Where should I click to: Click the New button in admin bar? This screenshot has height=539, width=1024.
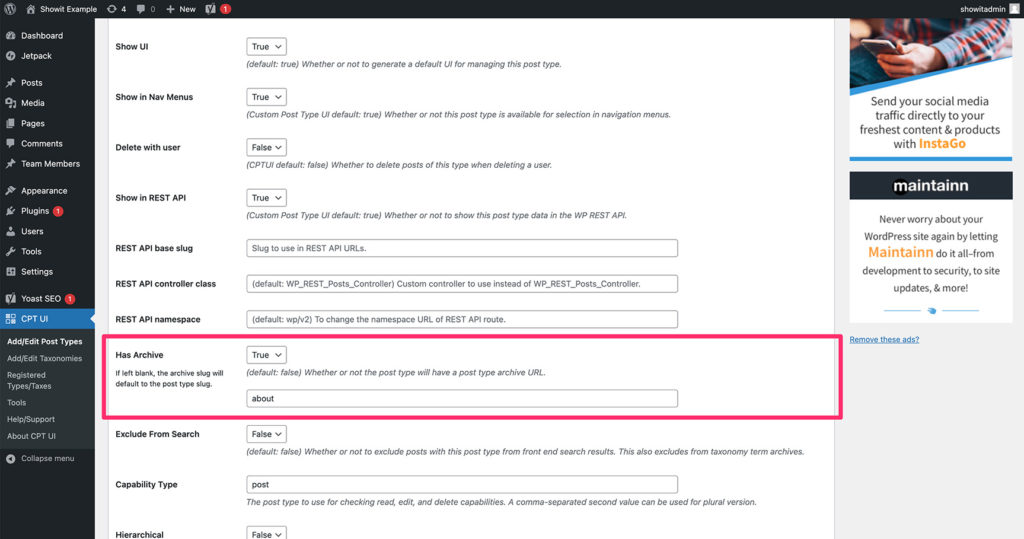point(181,9)
